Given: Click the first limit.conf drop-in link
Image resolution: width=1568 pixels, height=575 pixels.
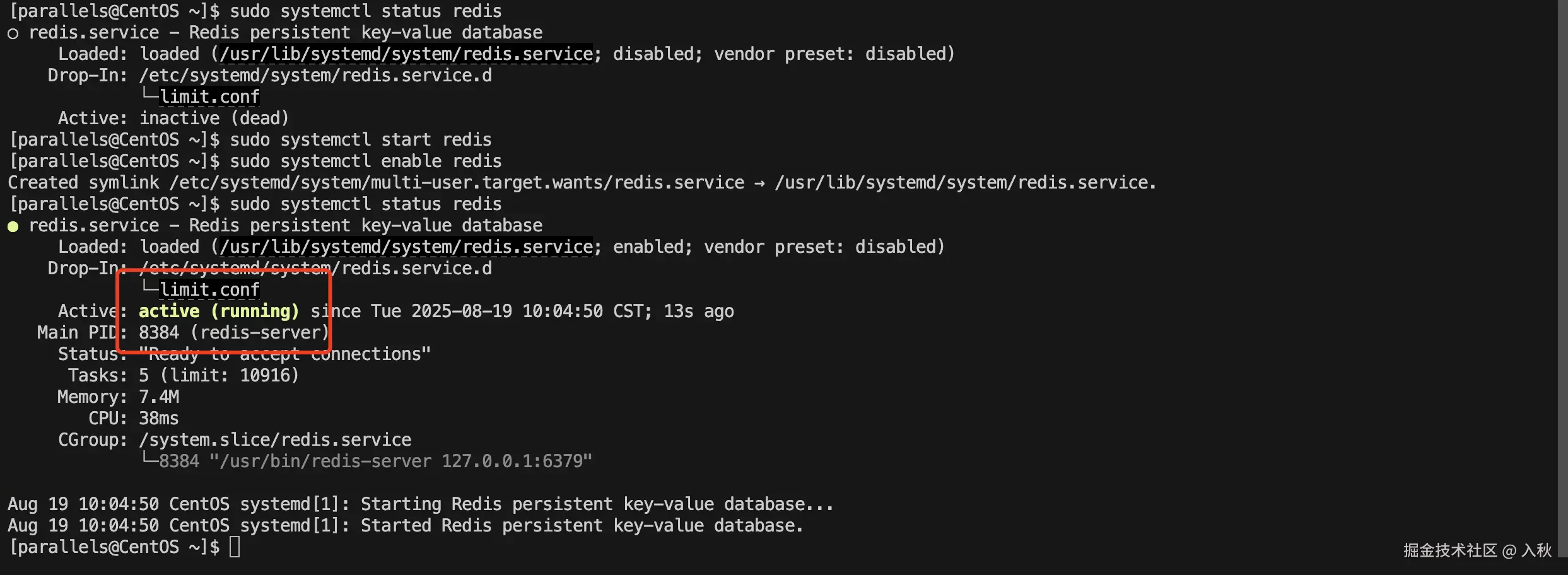Looking at the screenshot, I should click(x=209, y=97).
